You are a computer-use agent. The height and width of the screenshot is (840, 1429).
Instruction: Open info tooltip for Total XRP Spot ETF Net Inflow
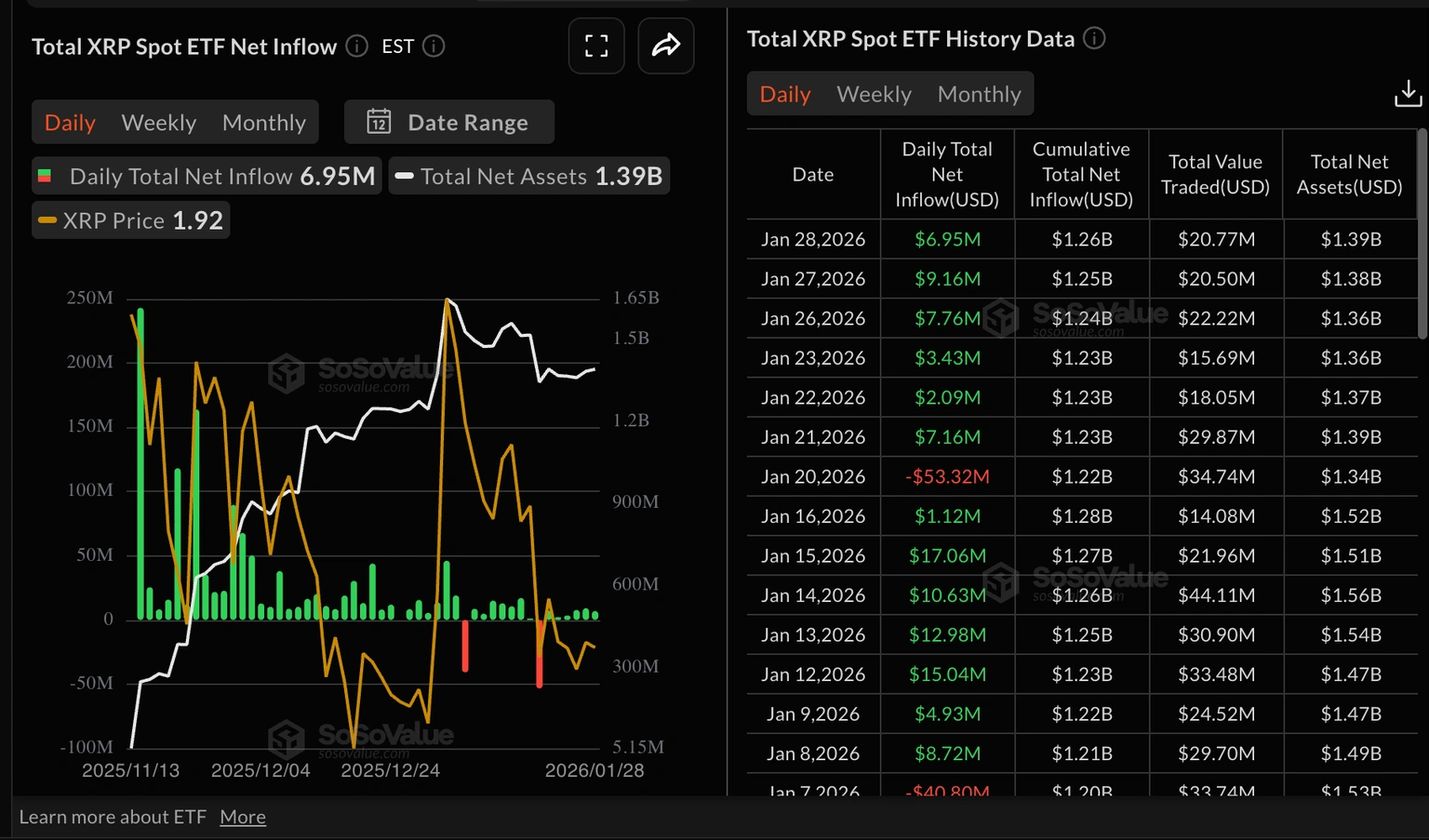tap(356, 46)
